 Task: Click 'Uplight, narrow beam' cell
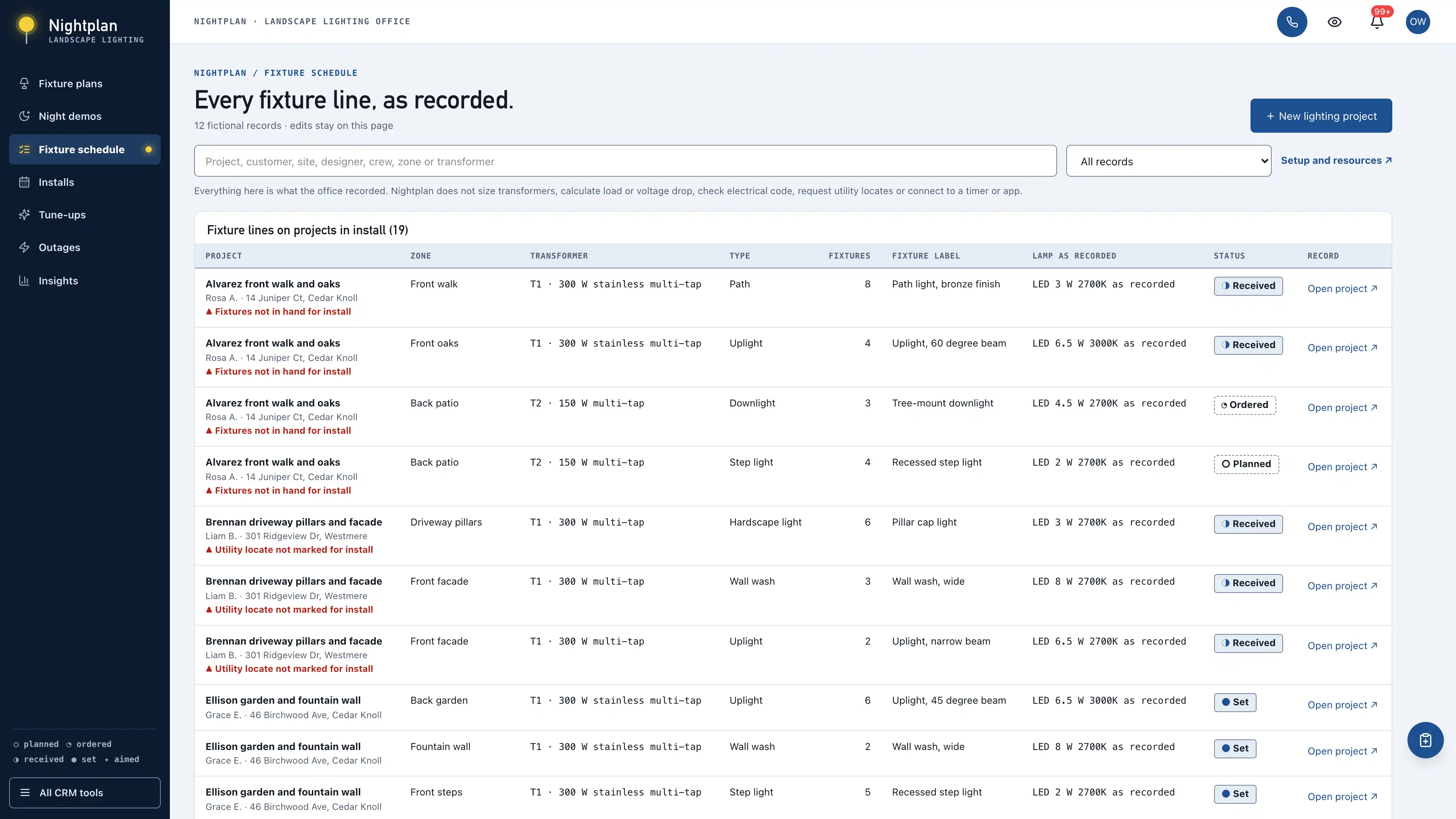pyautogui.click(x=941, y=642)
